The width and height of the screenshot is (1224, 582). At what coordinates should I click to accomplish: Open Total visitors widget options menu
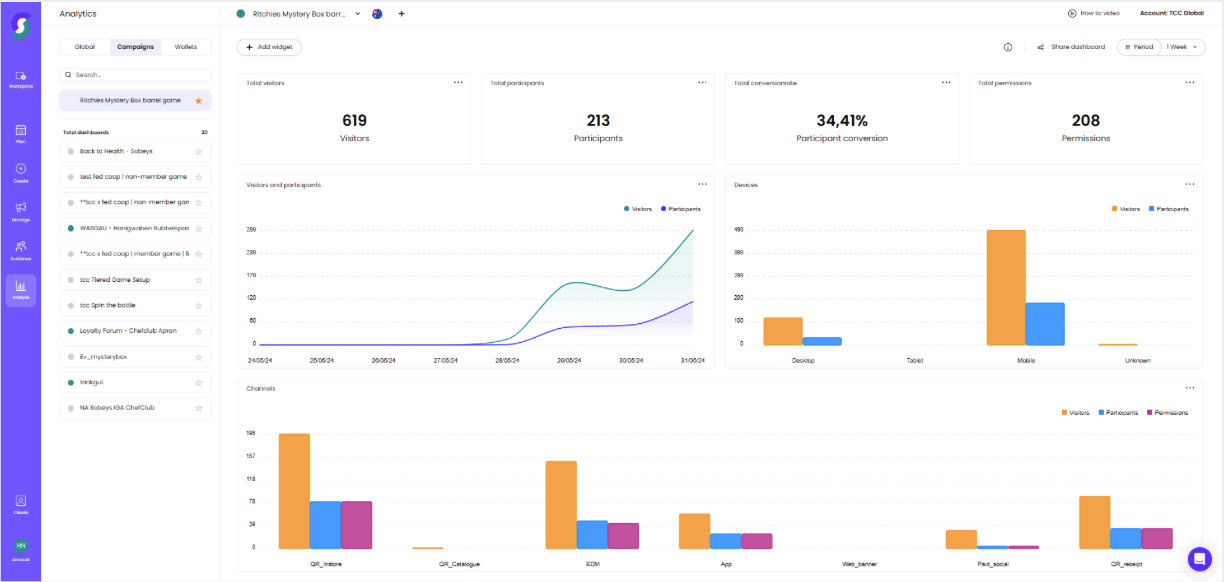tap(458, 82)
